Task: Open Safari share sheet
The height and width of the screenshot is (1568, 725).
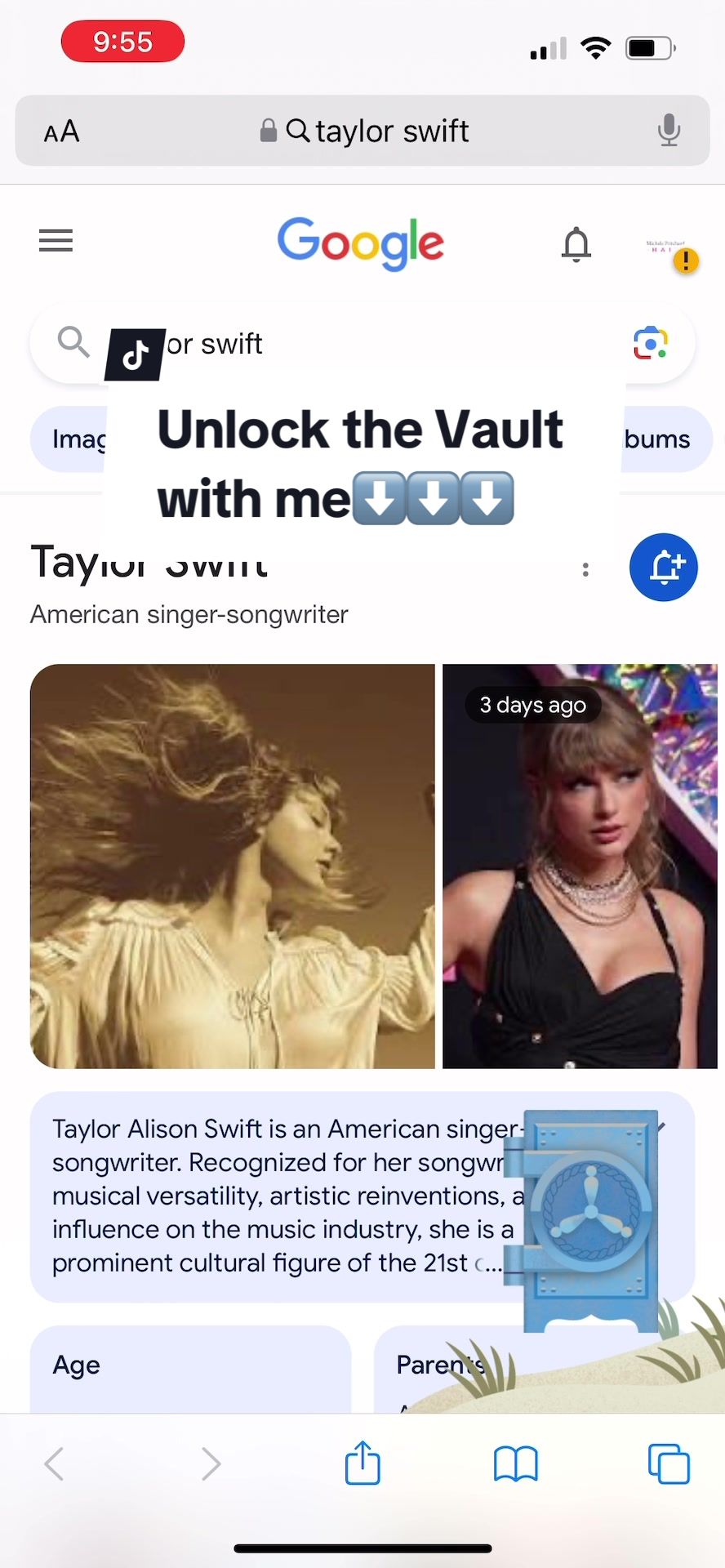Action: [x=362, y=1463]
